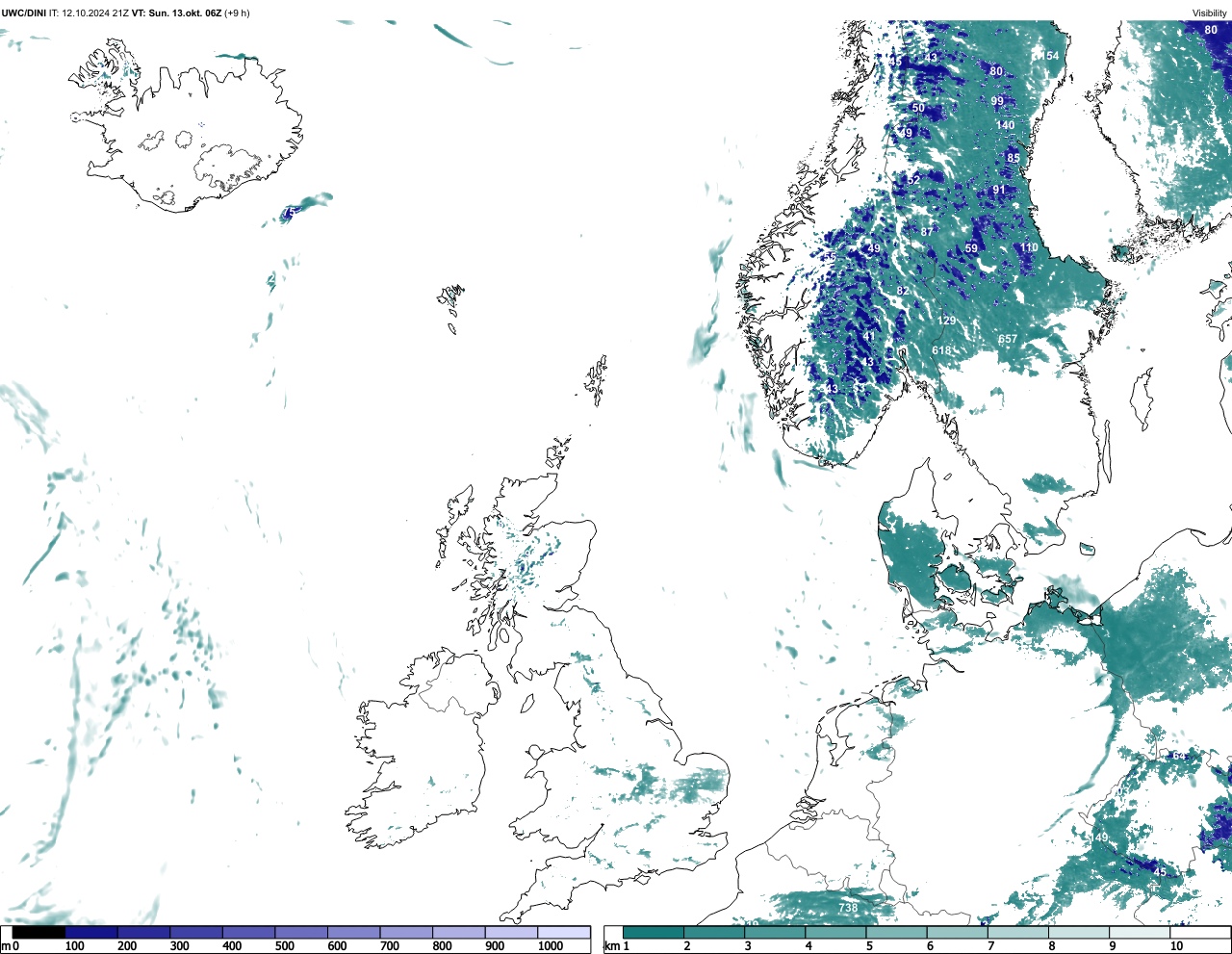Screen dimensions: 1232x954
Task: Click the '99' visibility value
Action: (x=997, y=101)
